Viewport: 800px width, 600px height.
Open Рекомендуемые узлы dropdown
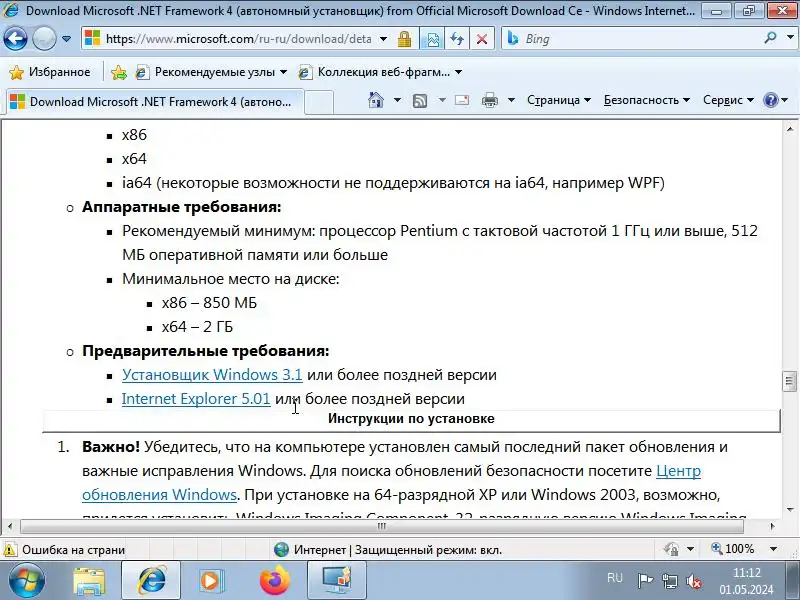[x=211, y=72]
